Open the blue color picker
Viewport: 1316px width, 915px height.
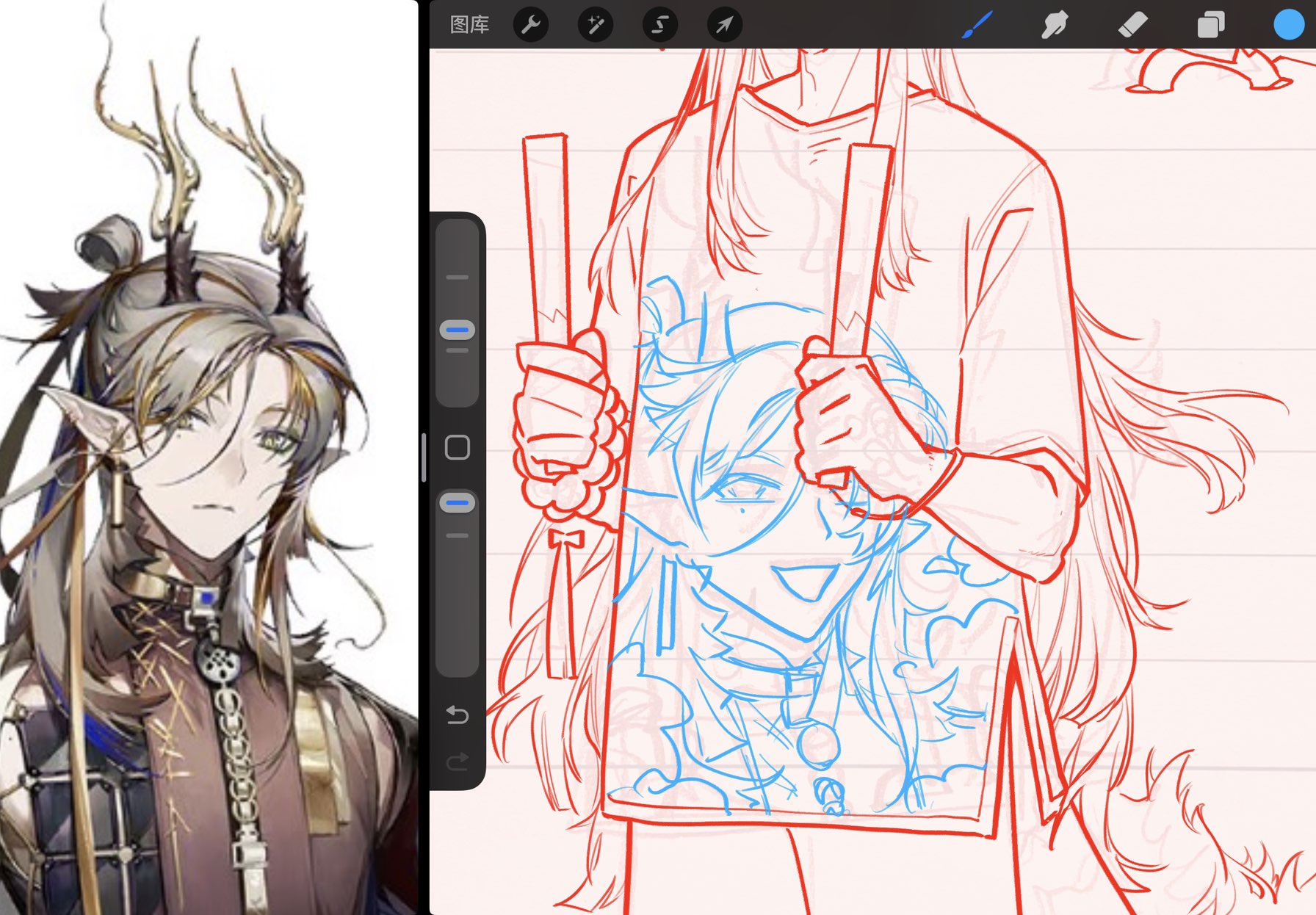coord(1288,25)
